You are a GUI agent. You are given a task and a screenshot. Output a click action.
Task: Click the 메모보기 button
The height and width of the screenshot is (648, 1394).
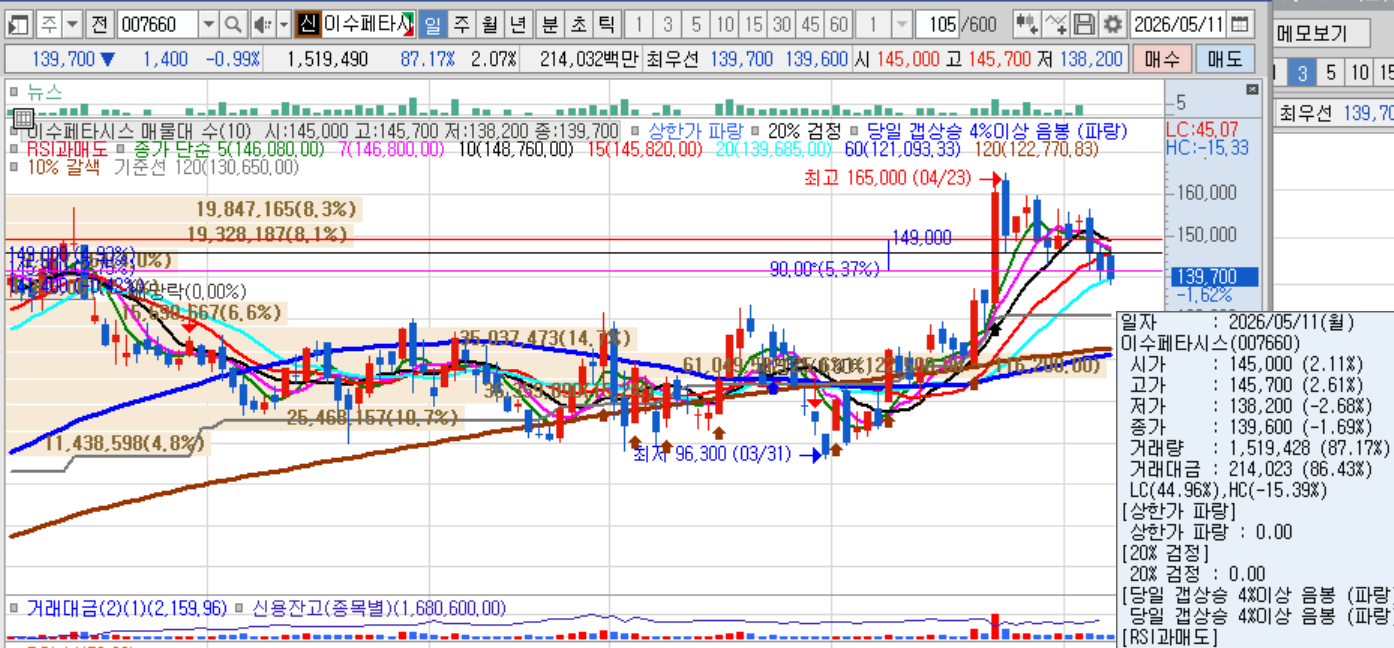1311,35
